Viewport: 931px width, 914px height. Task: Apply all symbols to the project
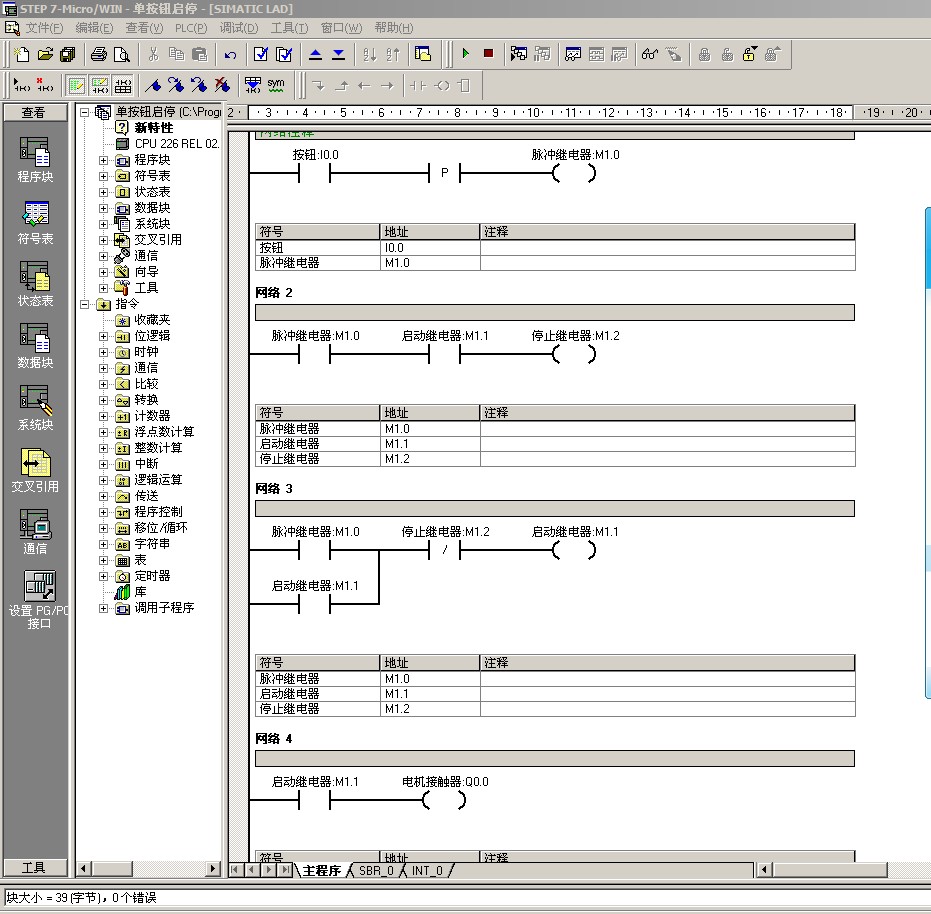tap(253, 86)
